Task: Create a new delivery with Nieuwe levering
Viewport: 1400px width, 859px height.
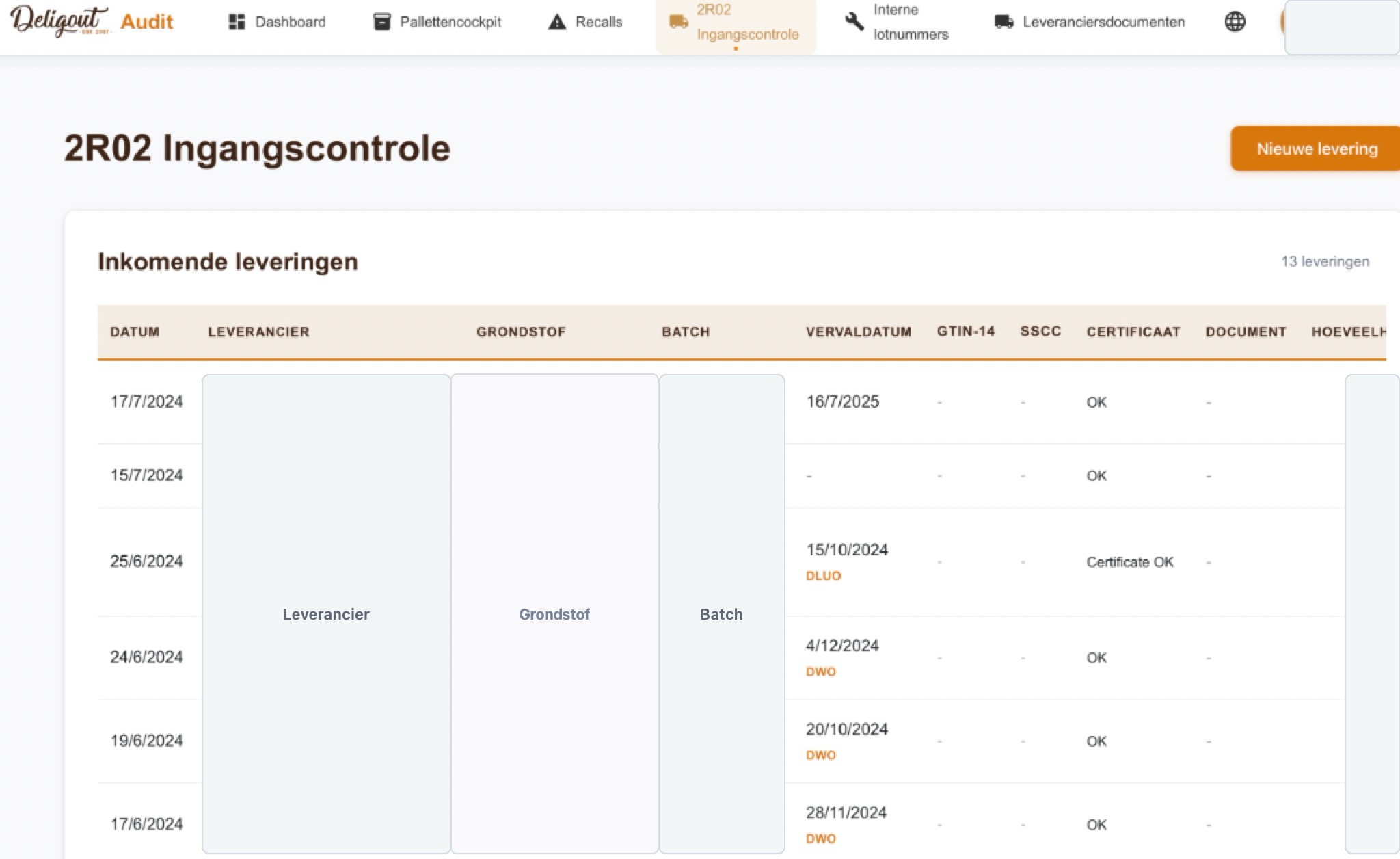Action: click(x=1315, y=148)
